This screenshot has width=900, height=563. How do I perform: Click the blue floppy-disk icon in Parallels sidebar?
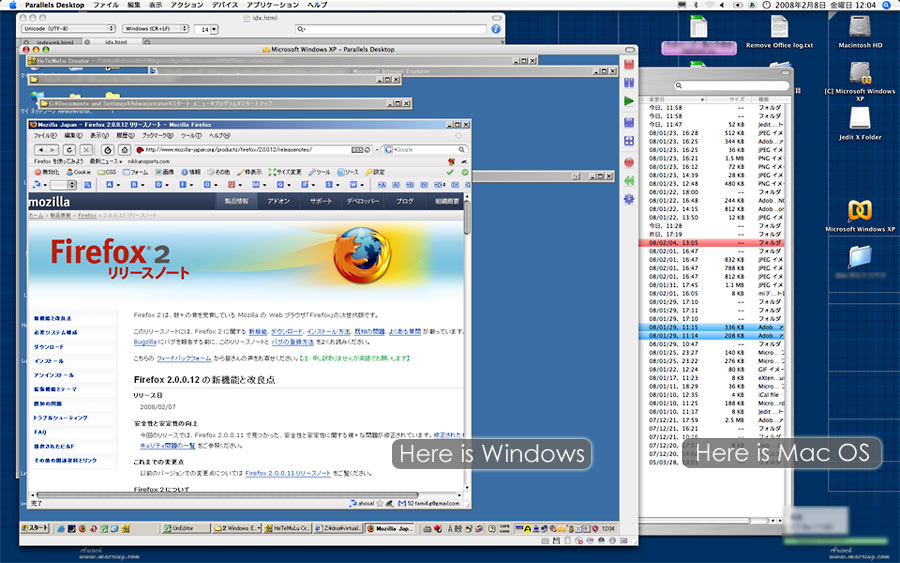pyautogui.click(x=629, y=122)
